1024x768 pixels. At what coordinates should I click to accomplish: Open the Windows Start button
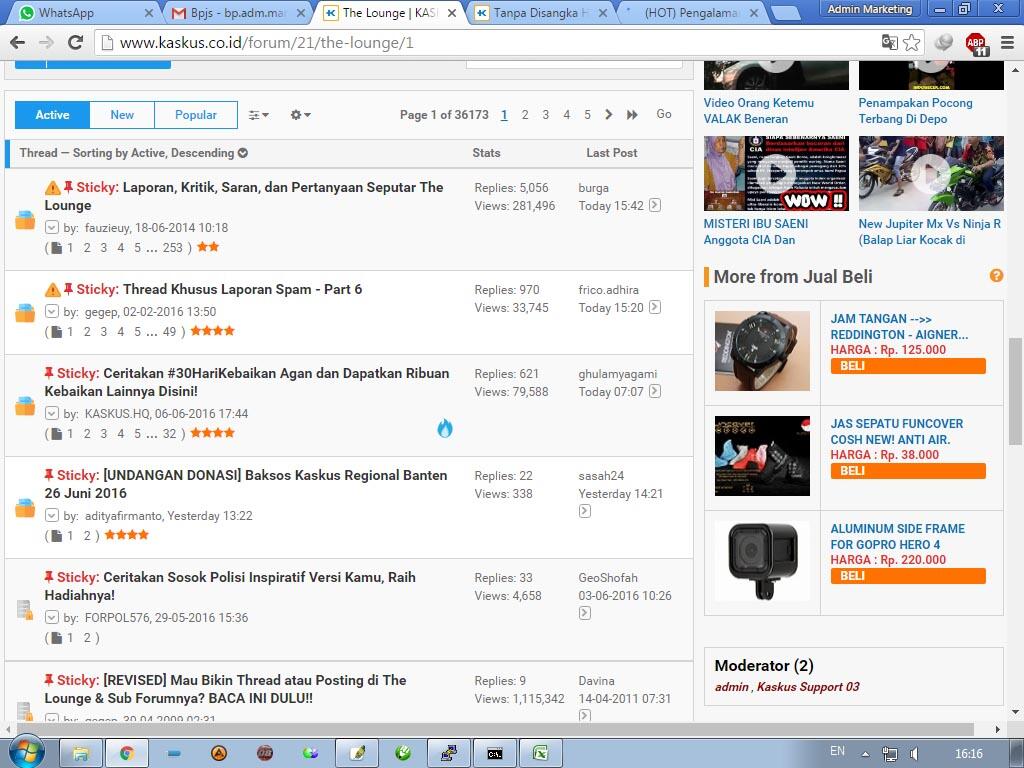(25, 753)
